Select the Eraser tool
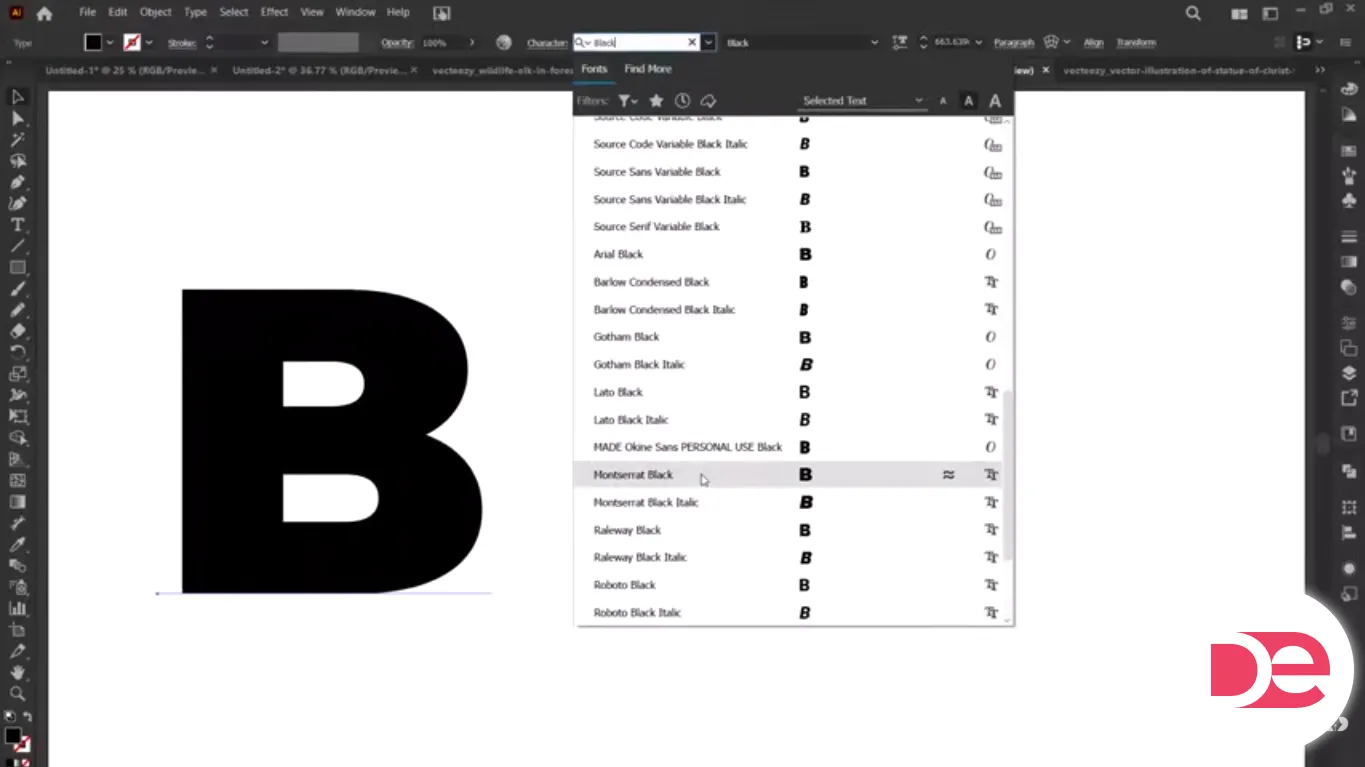This screenshot has height=767, width=1365. (x=17, y=331)
